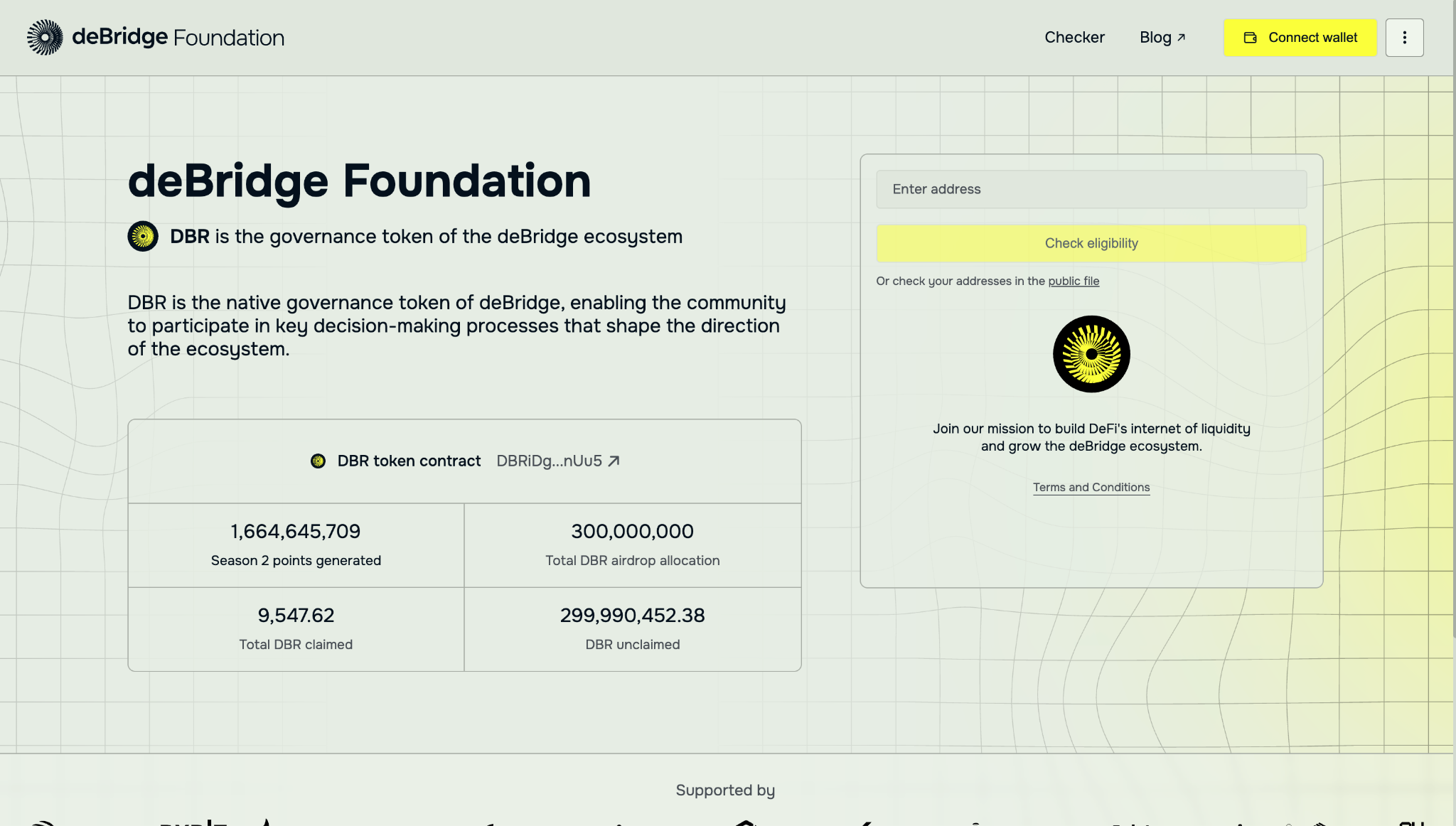
Task: Click the Connect wallet button
Action: [1300, 38]
